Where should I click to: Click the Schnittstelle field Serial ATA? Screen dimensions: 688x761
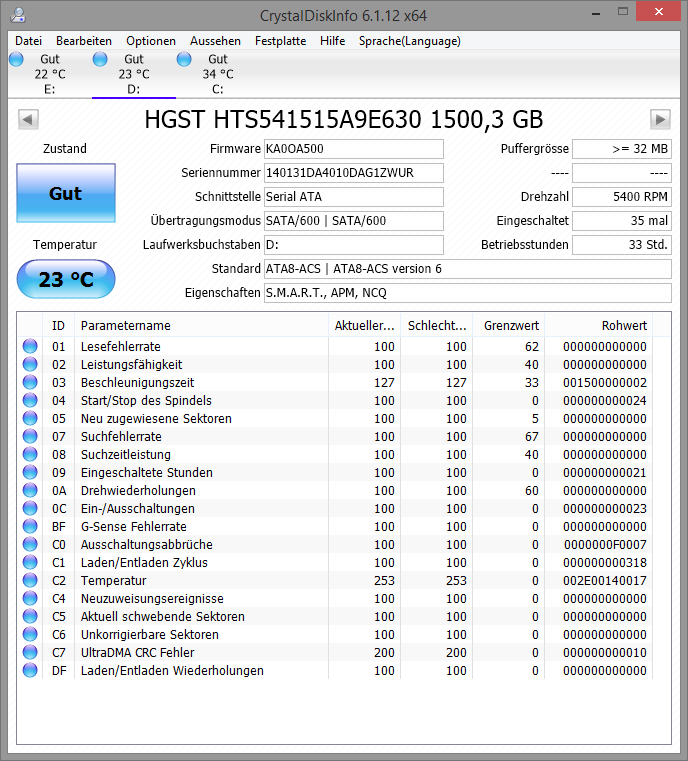[354, 197]
